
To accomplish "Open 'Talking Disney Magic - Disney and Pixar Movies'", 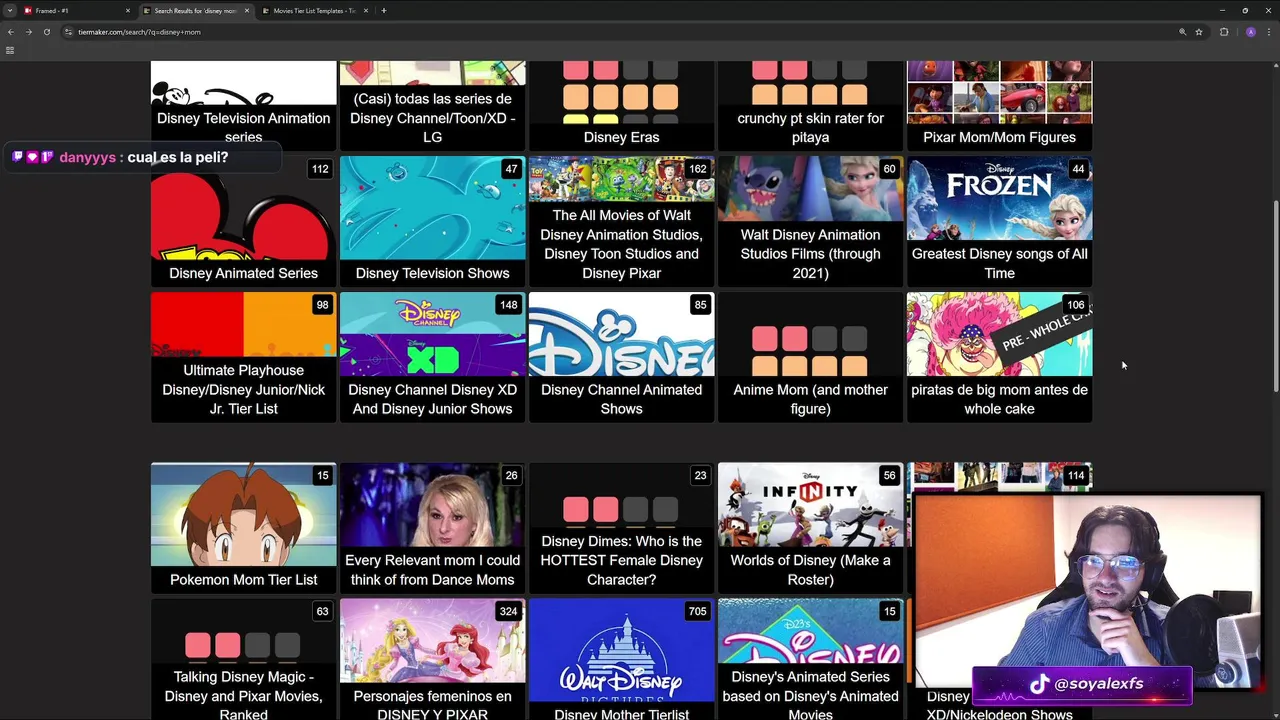I will click(x=243, y=660).
